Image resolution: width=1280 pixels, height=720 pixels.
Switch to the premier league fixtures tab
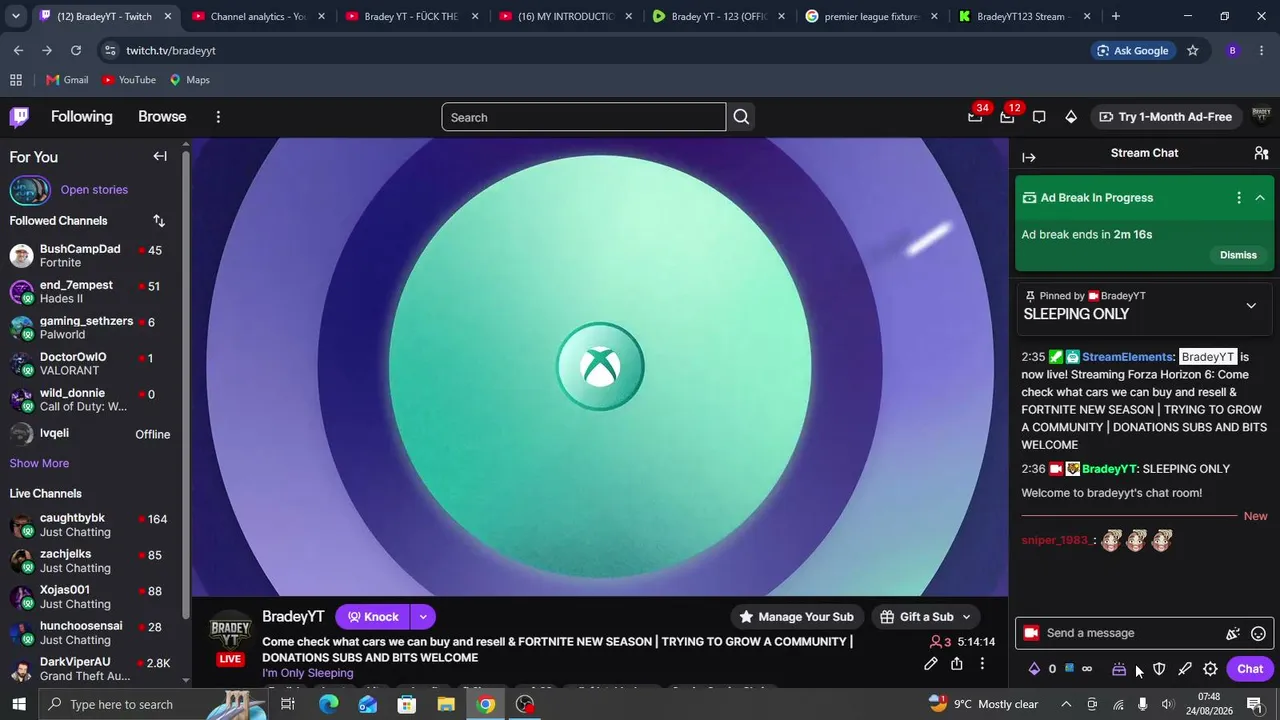871,16
